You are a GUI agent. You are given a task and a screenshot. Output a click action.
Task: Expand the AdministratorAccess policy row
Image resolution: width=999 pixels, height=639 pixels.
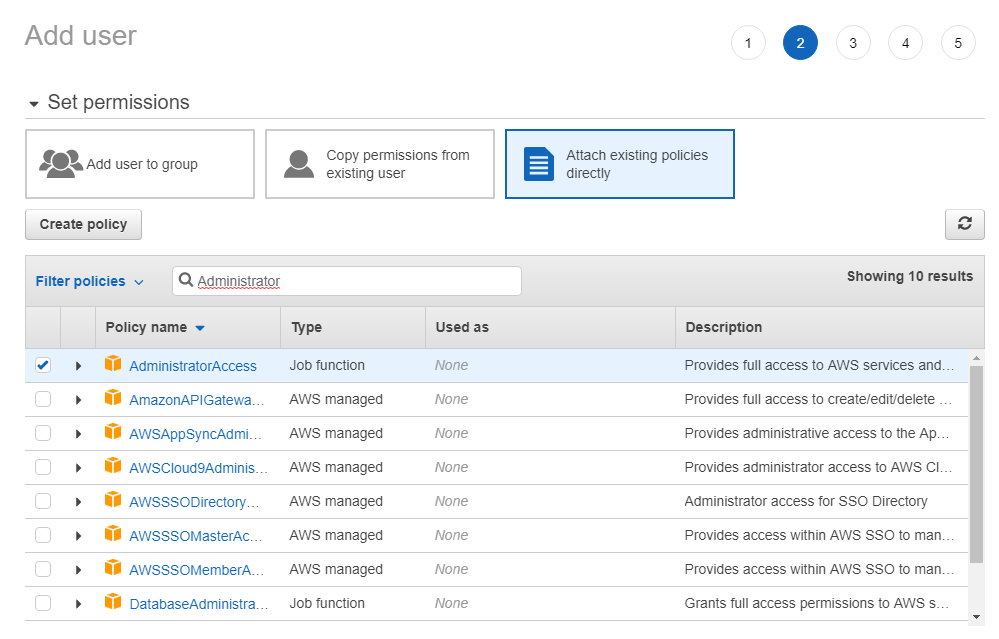pos(78,366)
